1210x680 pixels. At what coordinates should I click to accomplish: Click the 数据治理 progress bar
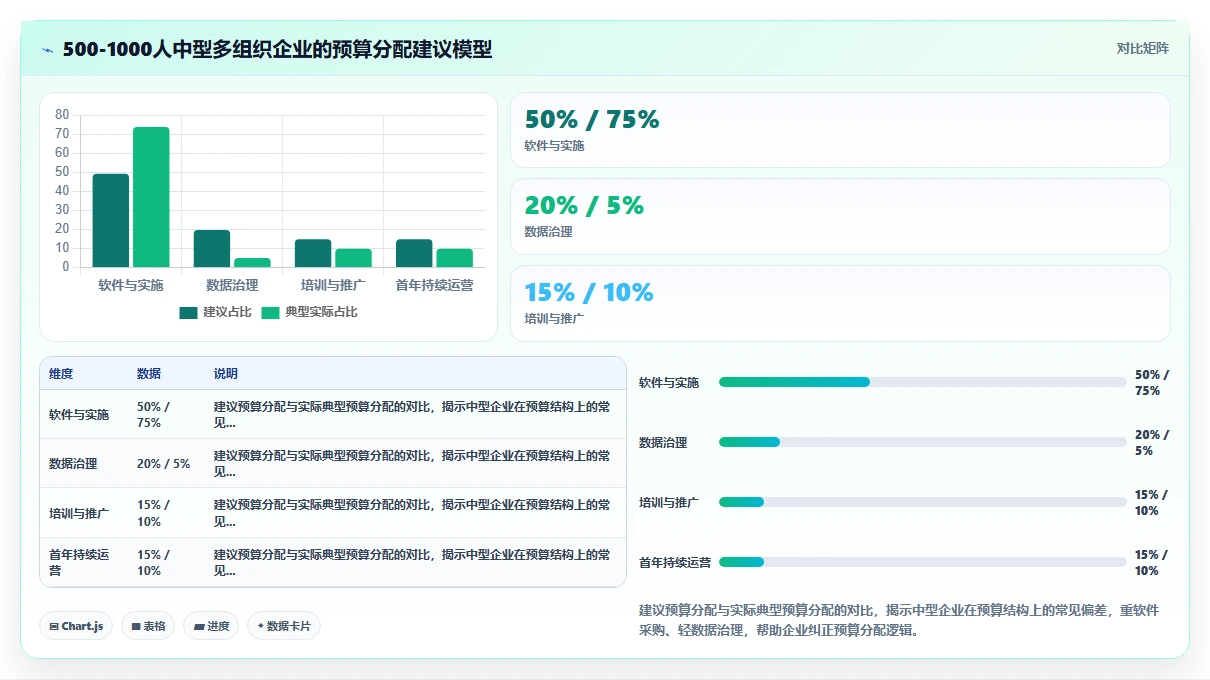pos(922,442)
